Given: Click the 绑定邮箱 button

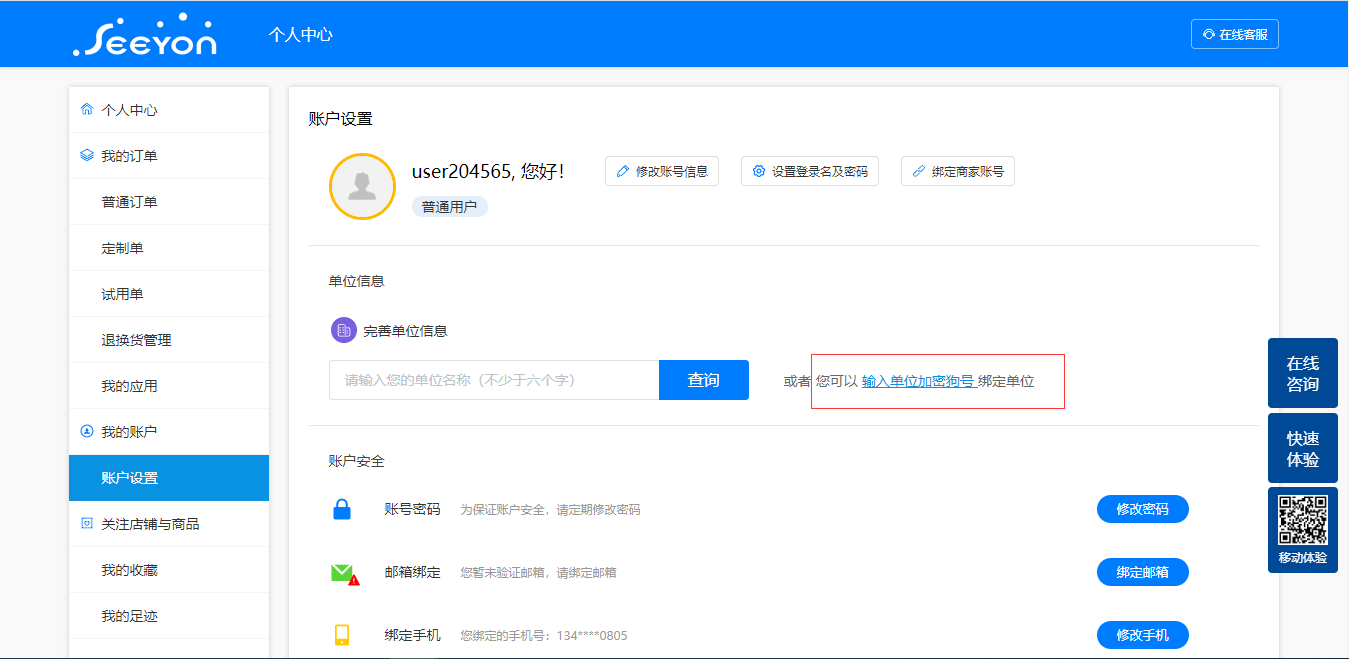Looking at the screenshot, I should [x=1143, y=572].
